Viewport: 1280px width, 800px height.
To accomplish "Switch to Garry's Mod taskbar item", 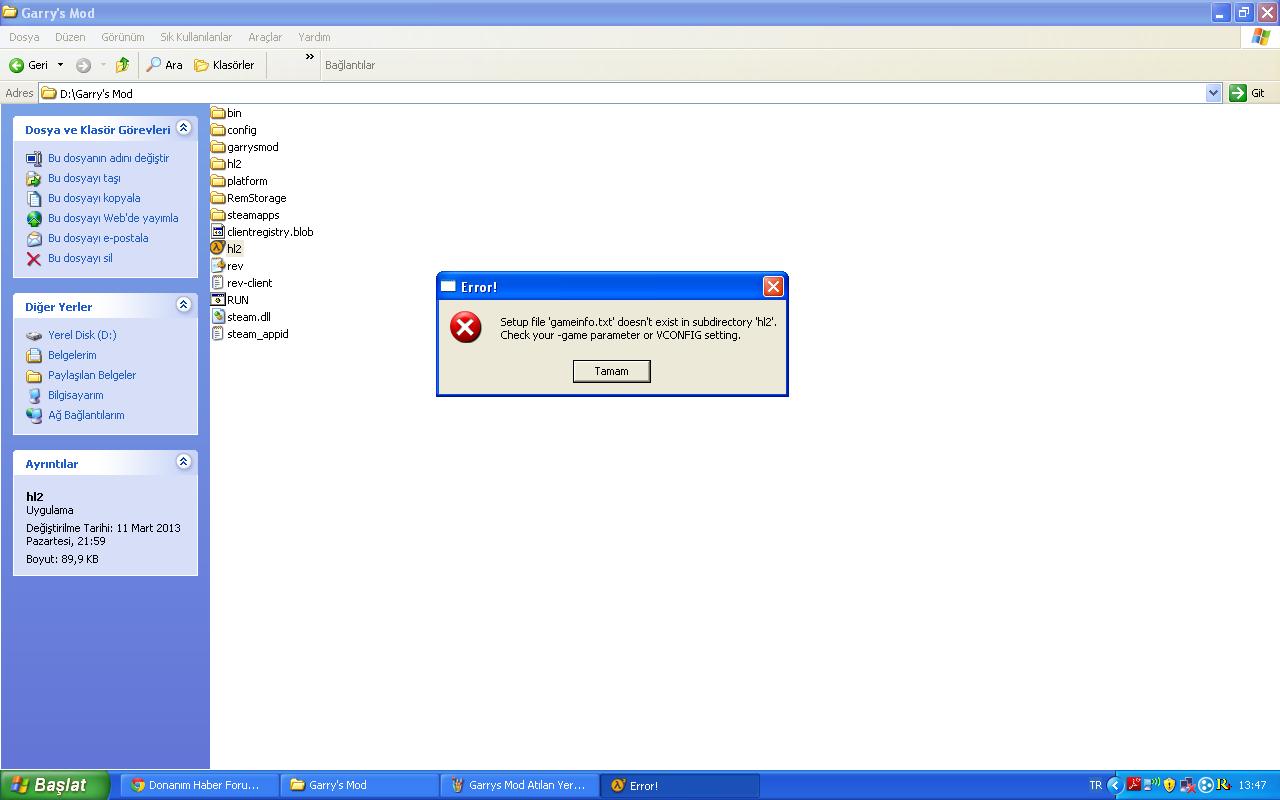I will (x=358, y=785).
